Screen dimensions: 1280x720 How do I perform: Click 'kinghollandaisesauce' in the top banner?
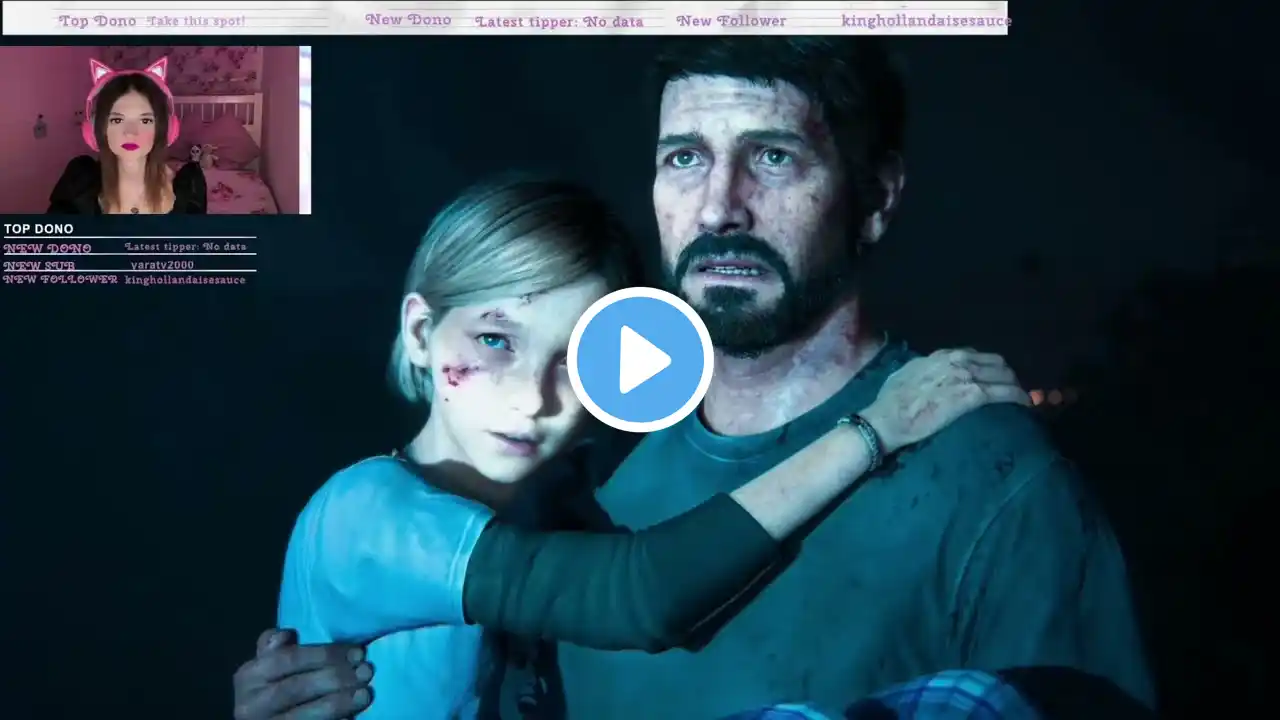click(x=926, y=21)
